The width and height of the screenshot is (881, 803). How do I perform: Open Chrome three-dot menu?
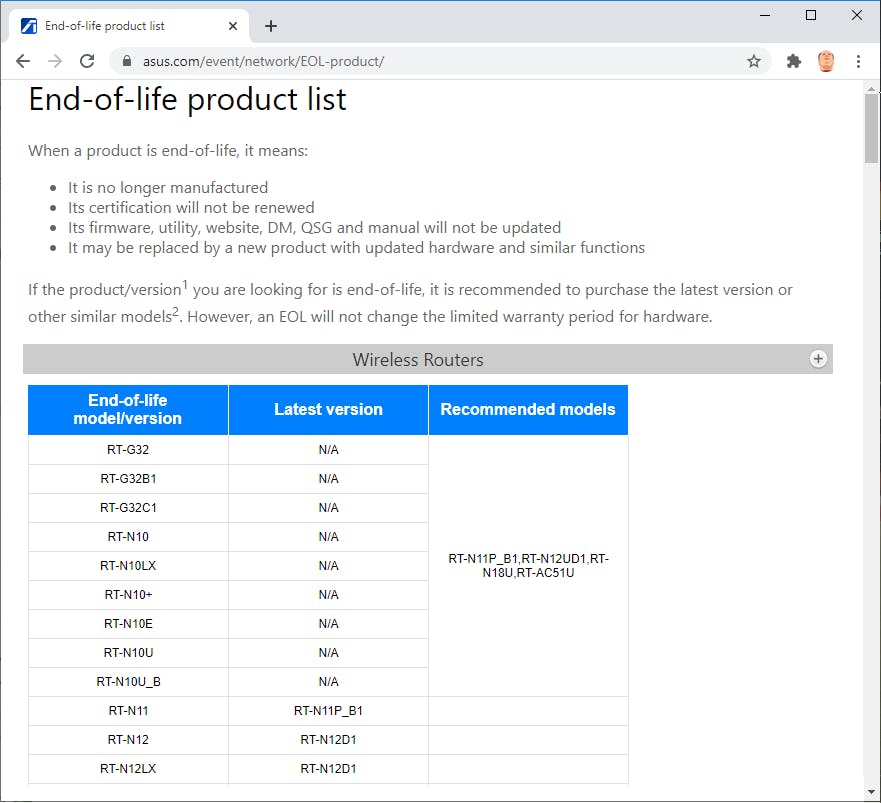click(859, 61)
